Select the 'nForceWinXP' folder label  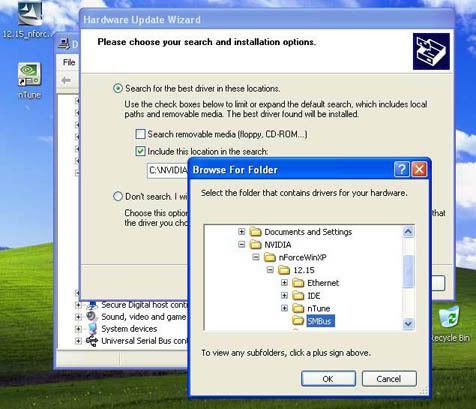point(302,257)
